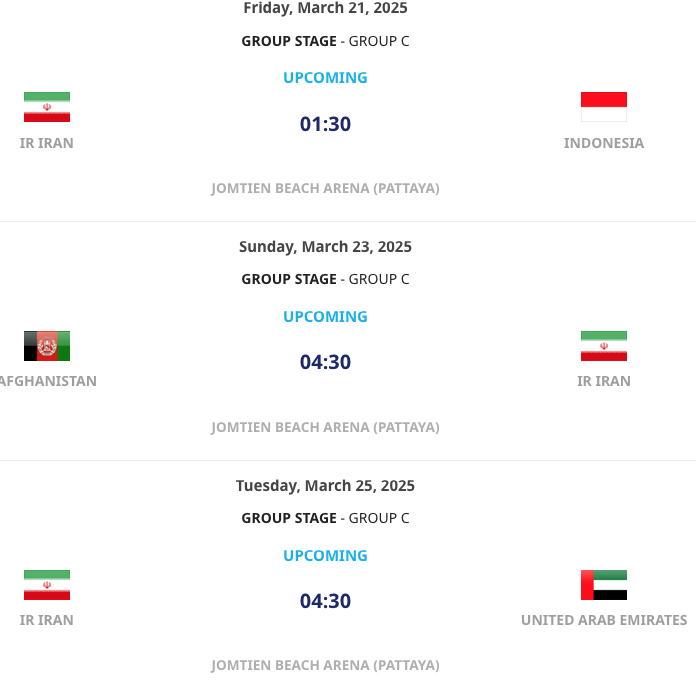Click IR IRAN team name in the first match

(47, 143)
